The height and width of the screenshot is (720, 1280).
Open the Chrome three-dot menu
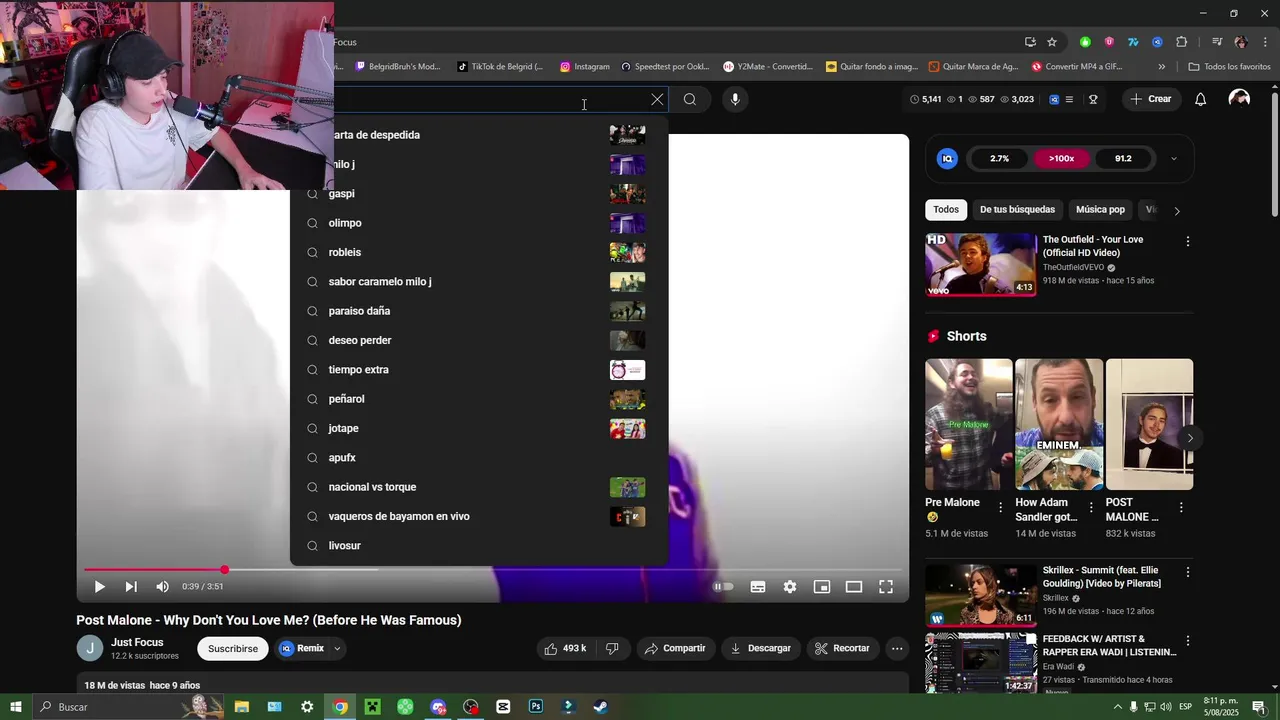pos(1264,42)
